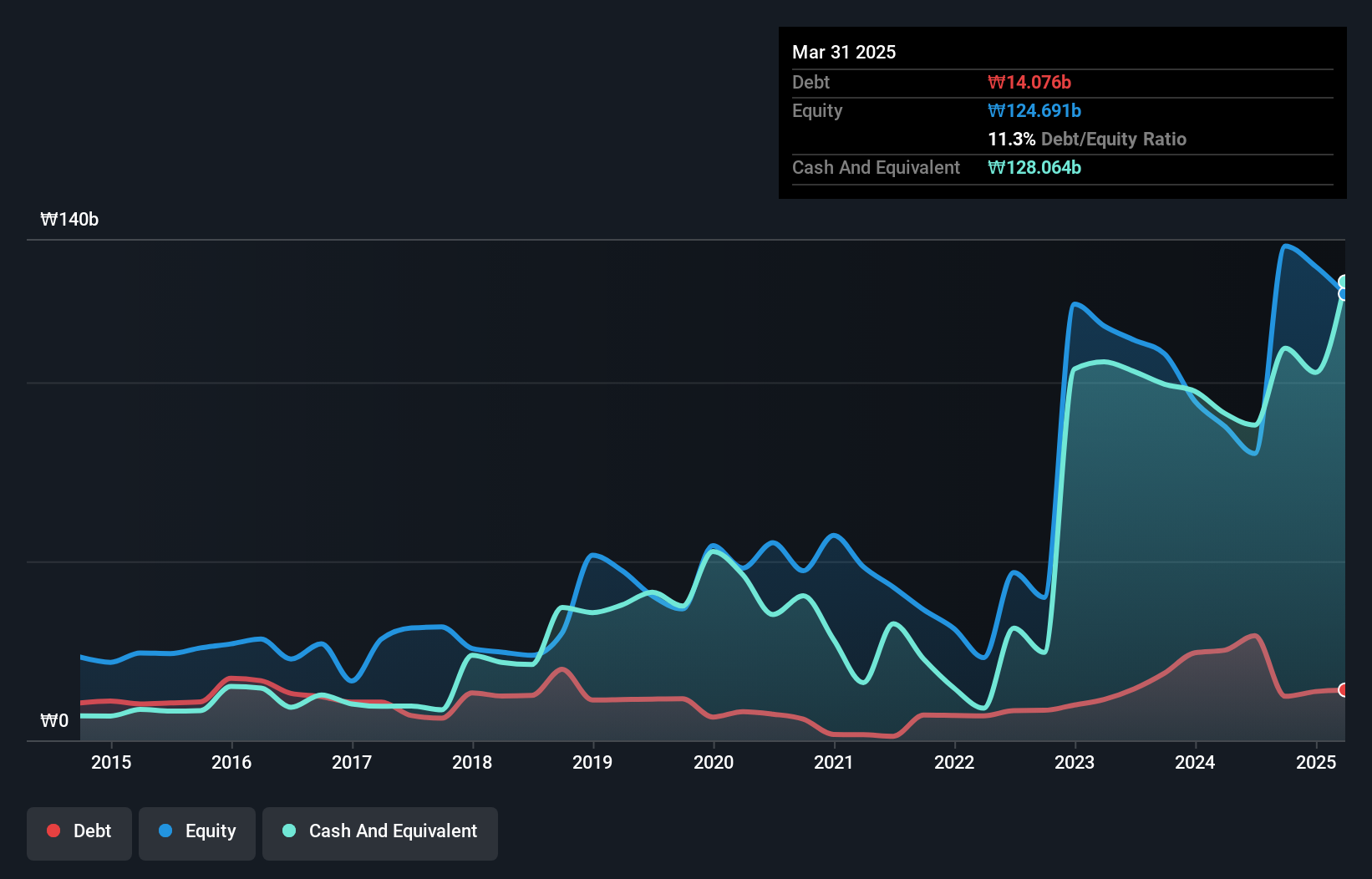The width and height of the screenshot is (1372, 879).
Task: Click the teal Cash And Equivalent legend dot
Action: [x=287, y=831]
